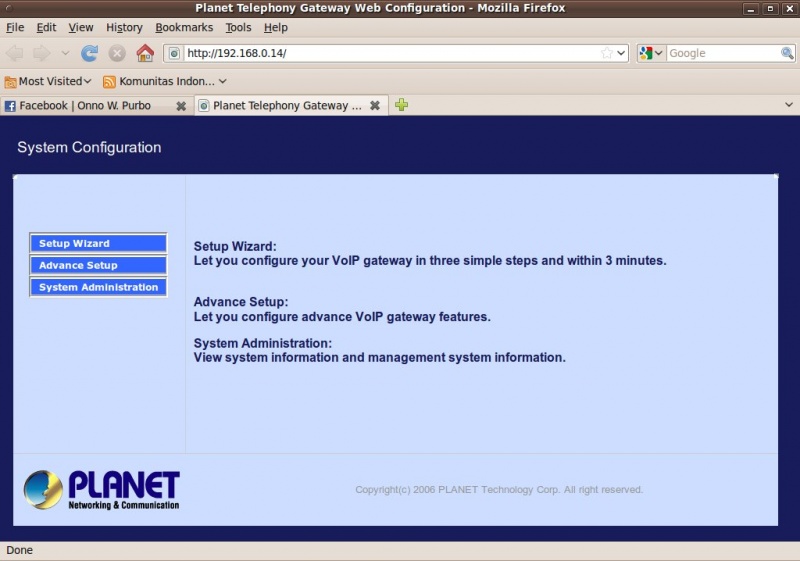Screen dimensions: 800x561
Task: Reload the page with refresh icon
Action: click(89, 53)
